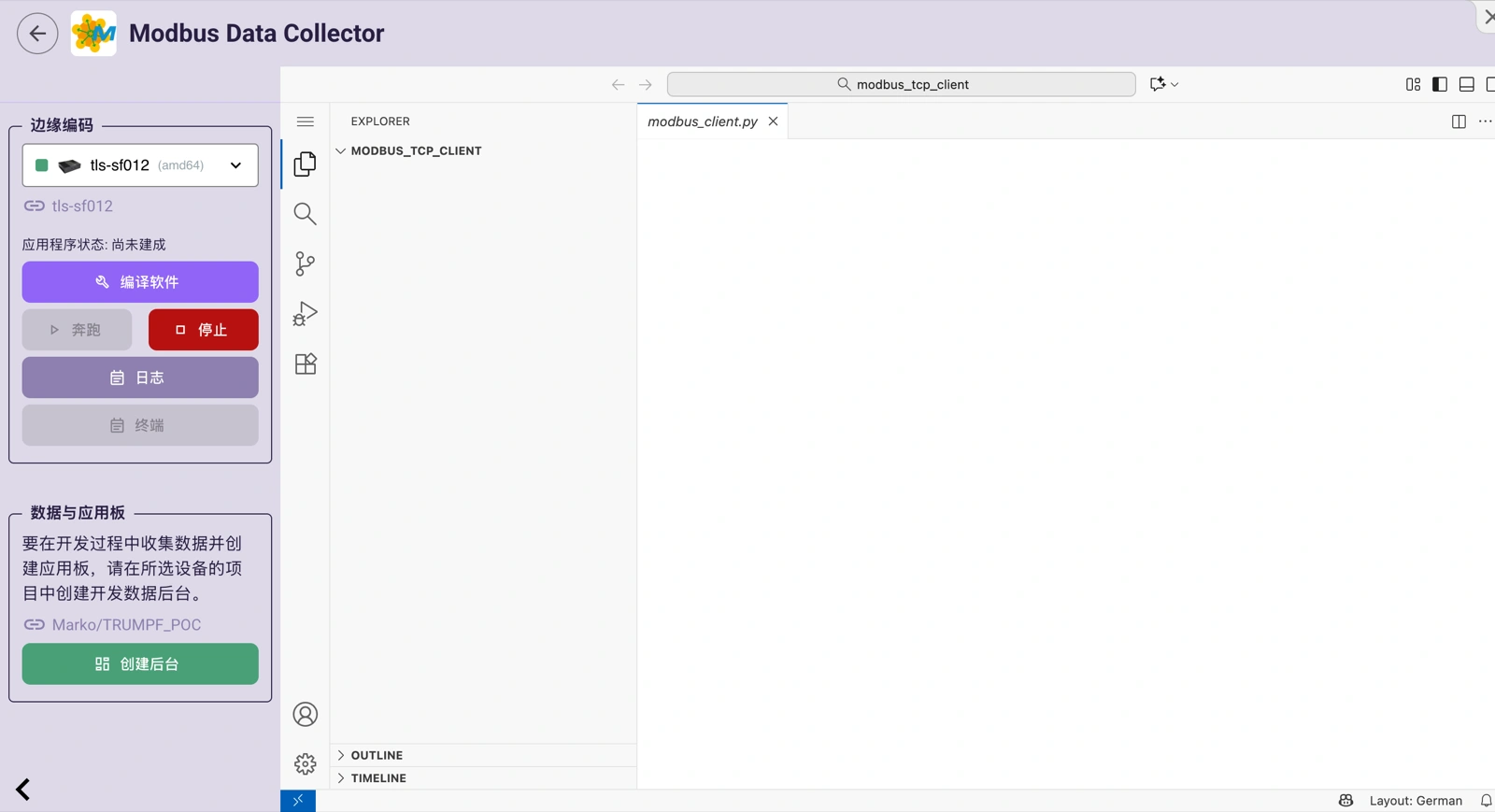Split the editor to the right
Viewport: 1495px width, 812px height.
pyautogui.click(x=1459, y=121)
